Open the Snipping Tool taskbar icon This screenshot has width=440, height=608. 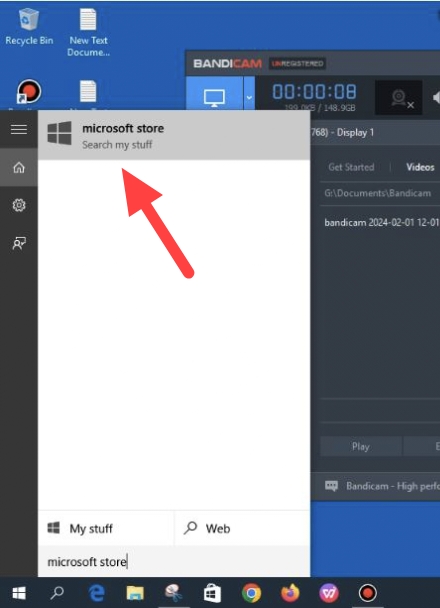(x=174, y=593)
